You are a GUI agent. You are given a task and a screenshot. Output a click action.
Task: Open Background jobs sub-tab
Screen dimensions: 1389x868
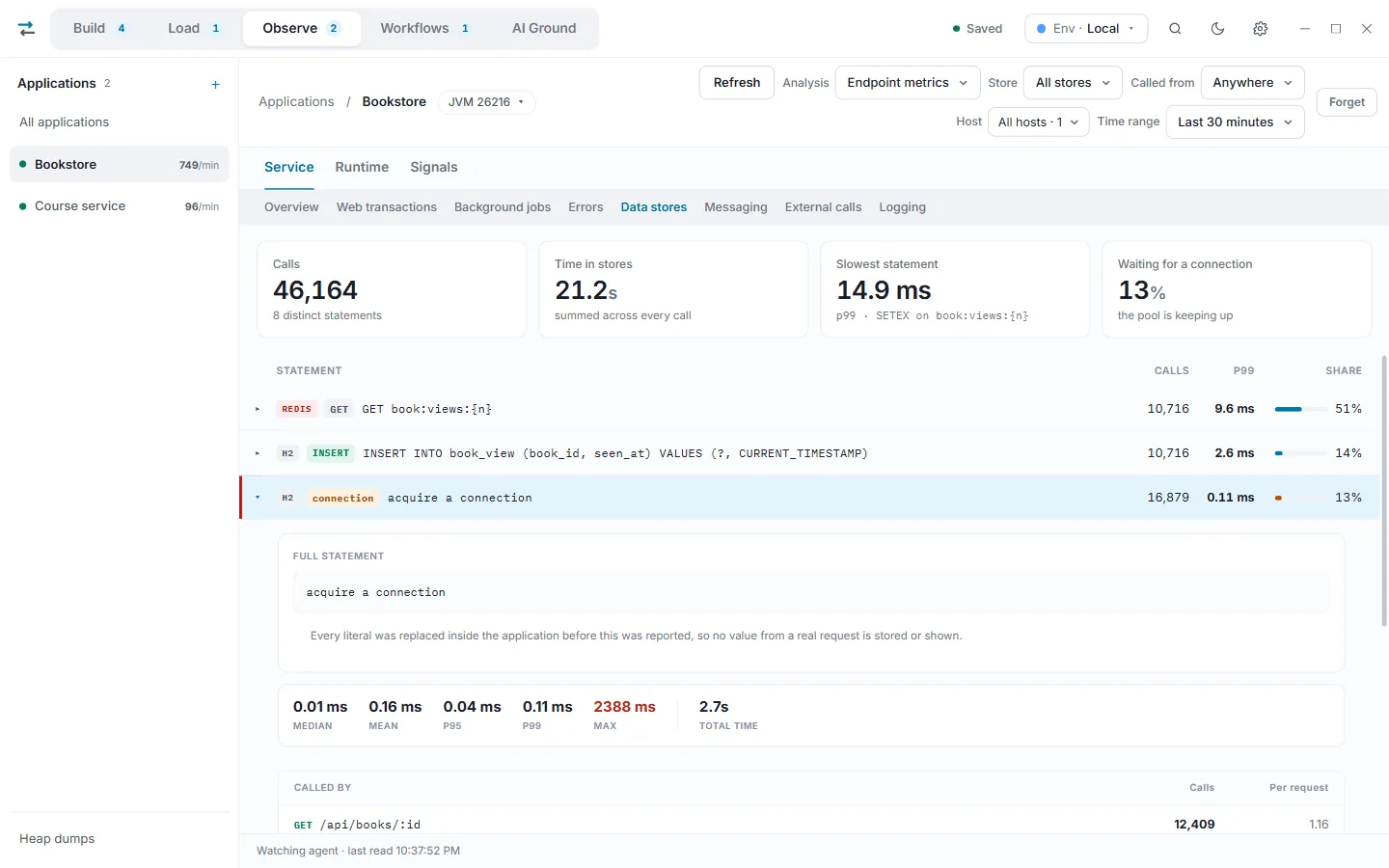pyautogui.click(x=503, y=207)
